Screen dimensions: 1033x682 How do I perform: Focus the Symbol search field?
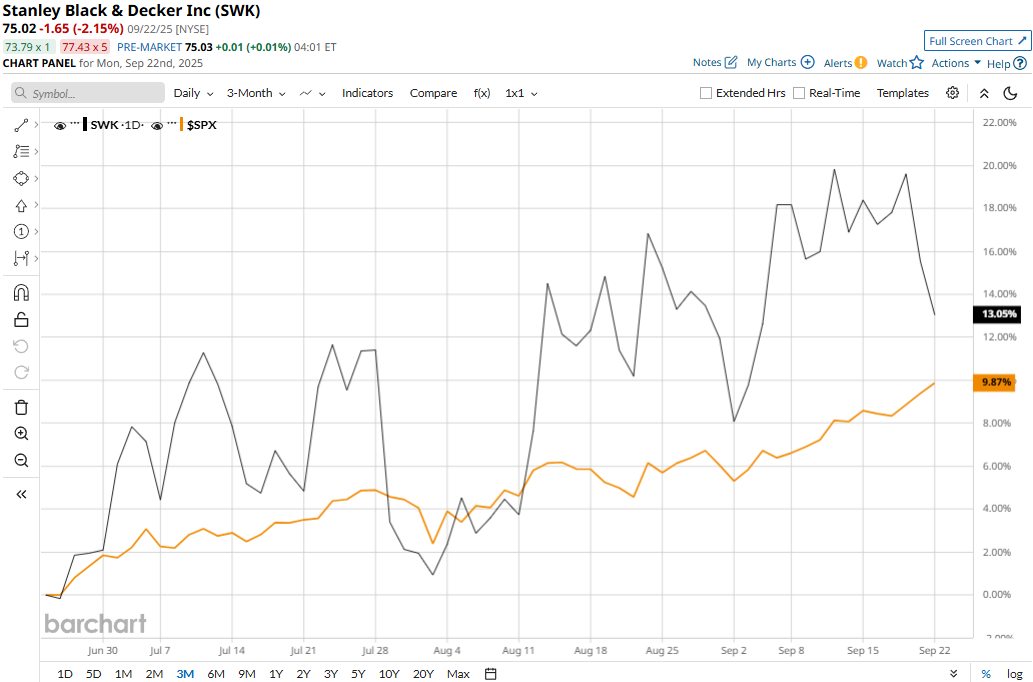[x=88, y=93]
